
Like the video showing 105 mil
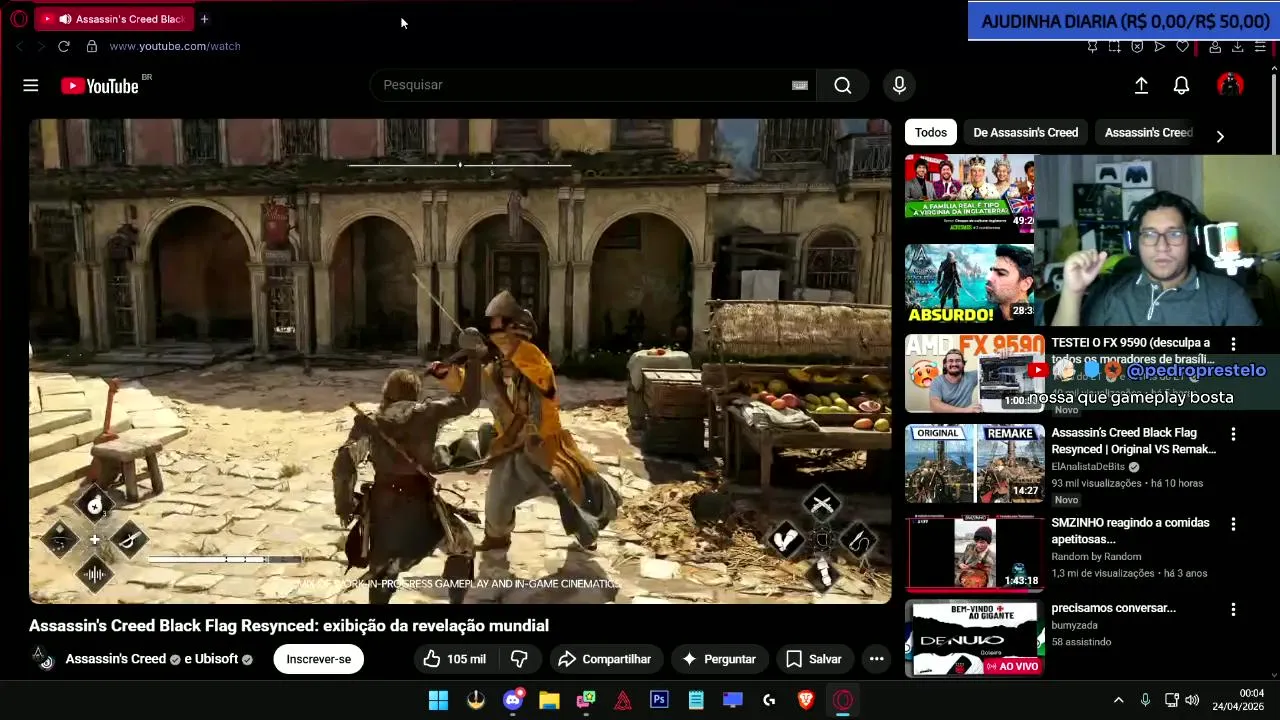click(454, 659)
